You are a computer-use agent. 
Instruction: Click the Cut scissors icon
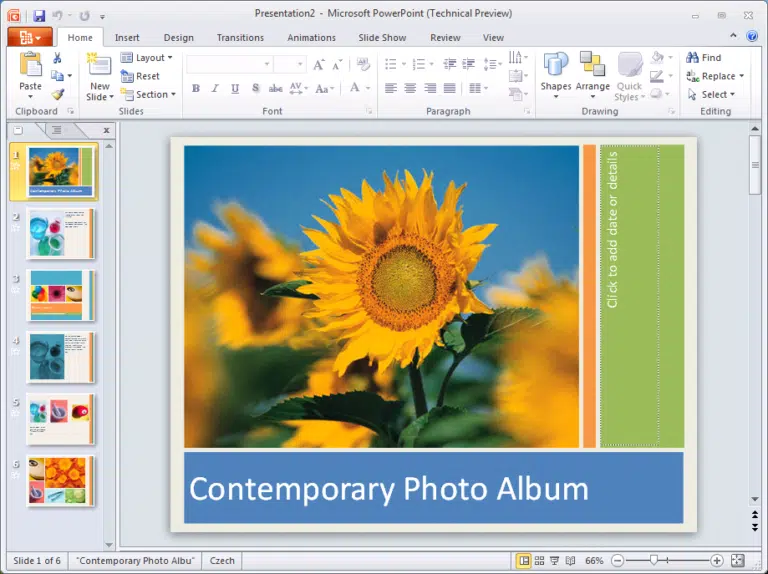pyautogui.click(x=57, y=58)
